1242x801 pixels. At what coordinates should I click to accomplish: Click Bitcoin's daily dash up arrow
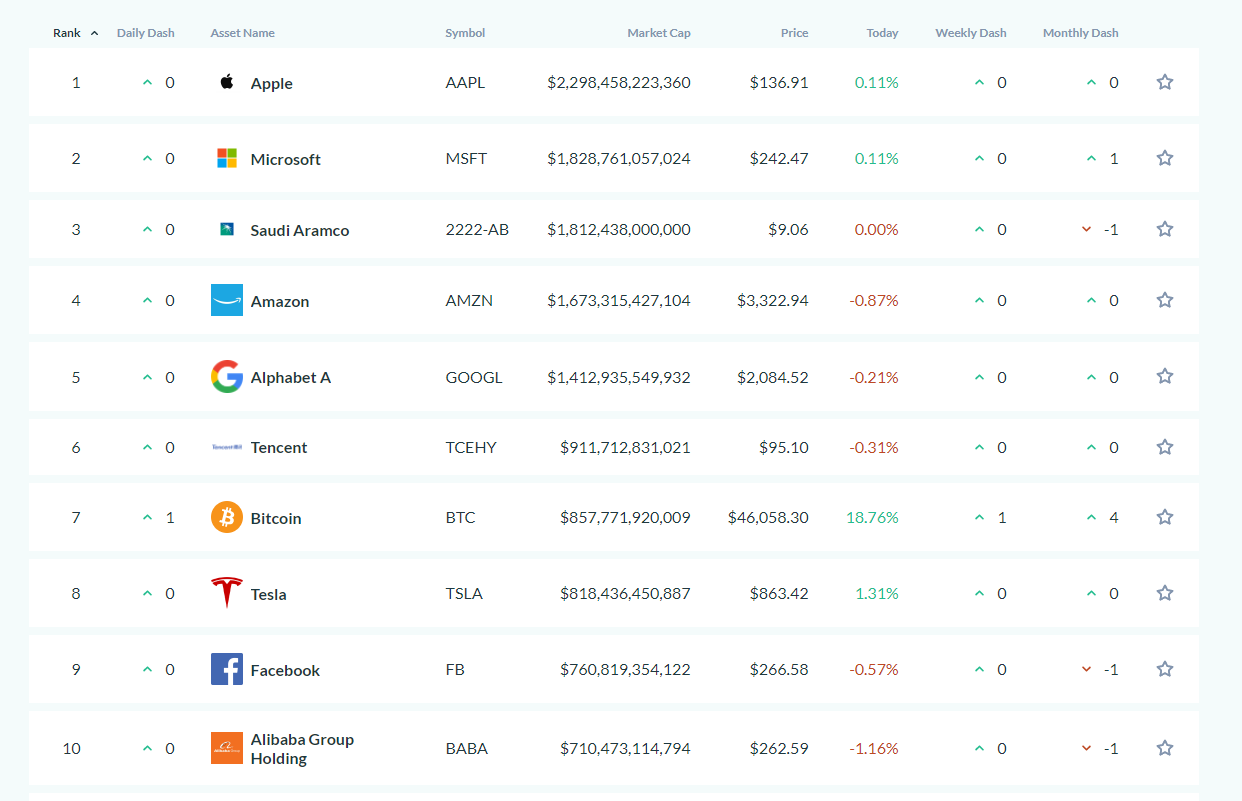(147, 517)
